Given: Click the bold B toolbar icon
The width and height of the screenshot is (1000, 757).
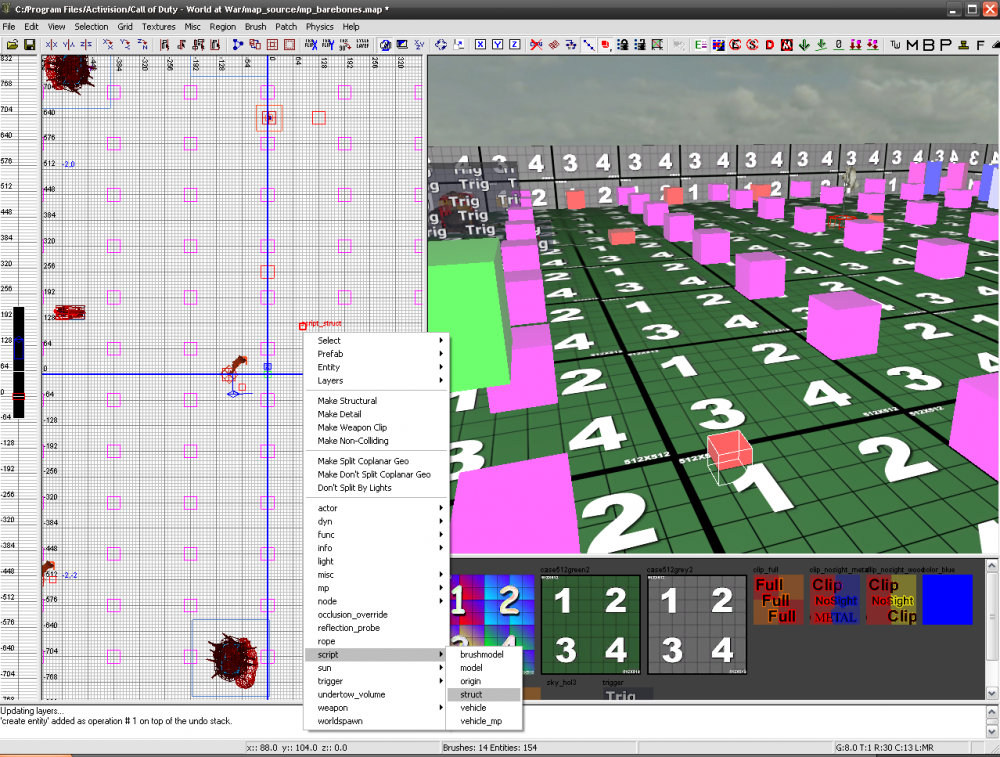Looking at the screenshot, I should (927, 45).
